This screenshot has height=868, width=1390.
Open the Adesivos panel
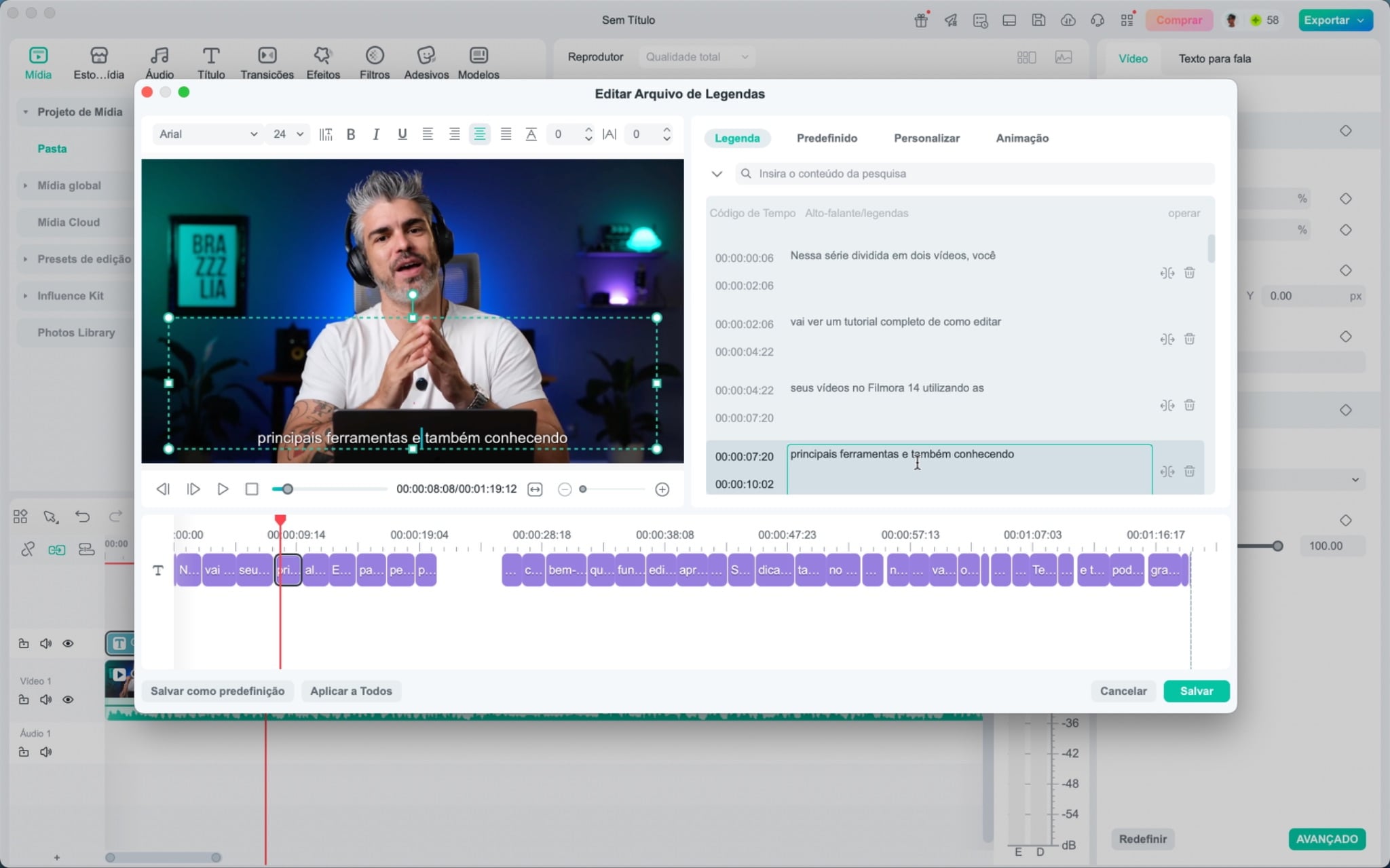[x=426, y=63]
